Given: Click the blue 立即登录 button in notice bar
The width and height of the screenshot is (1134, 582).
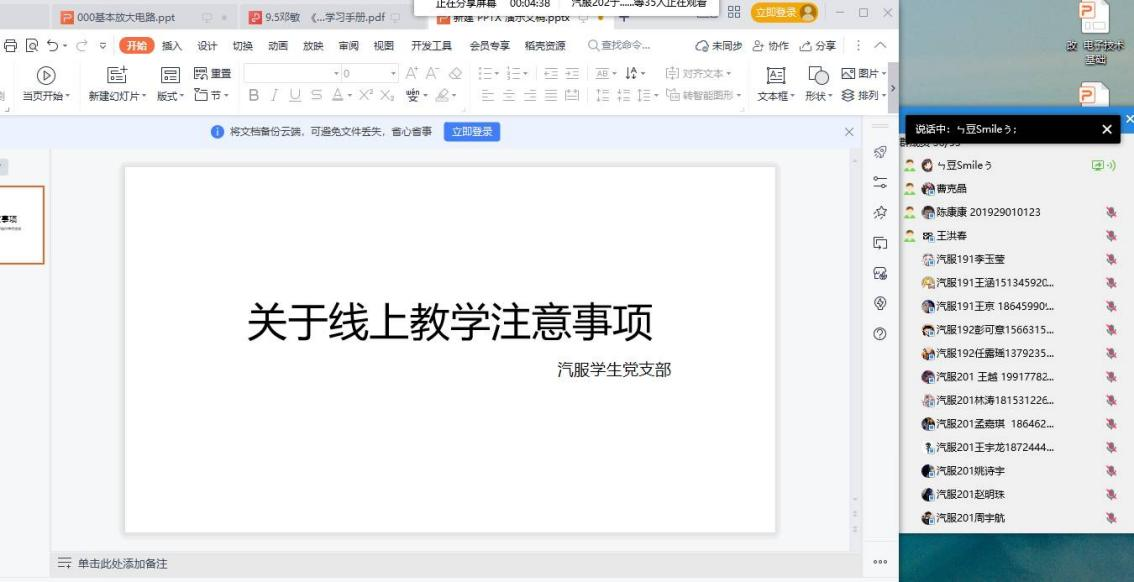Looking at the screenshot, I should (471, 132).
